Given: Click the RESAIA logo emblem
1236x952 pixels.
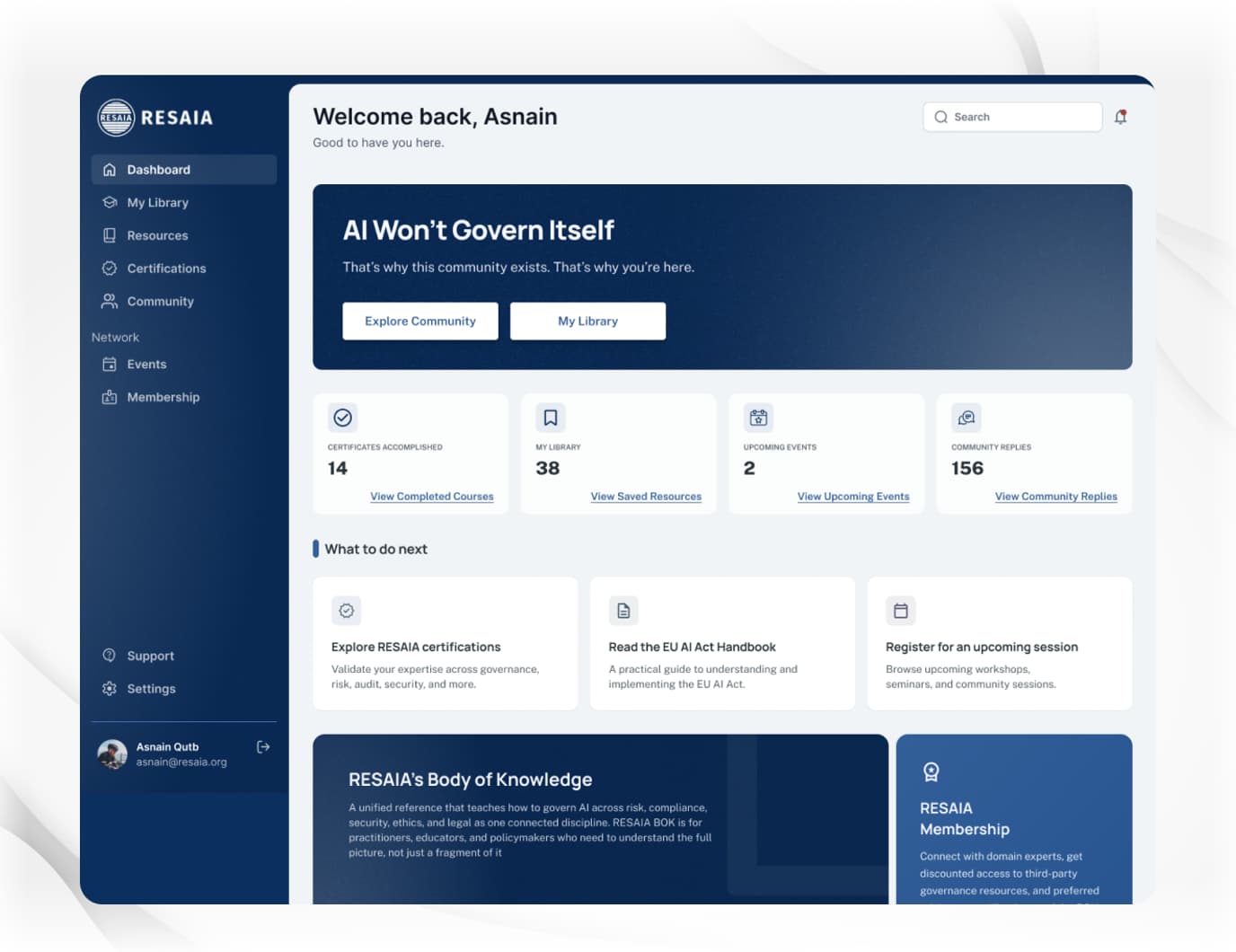Looking at the screenshot, I should point(116,118).
